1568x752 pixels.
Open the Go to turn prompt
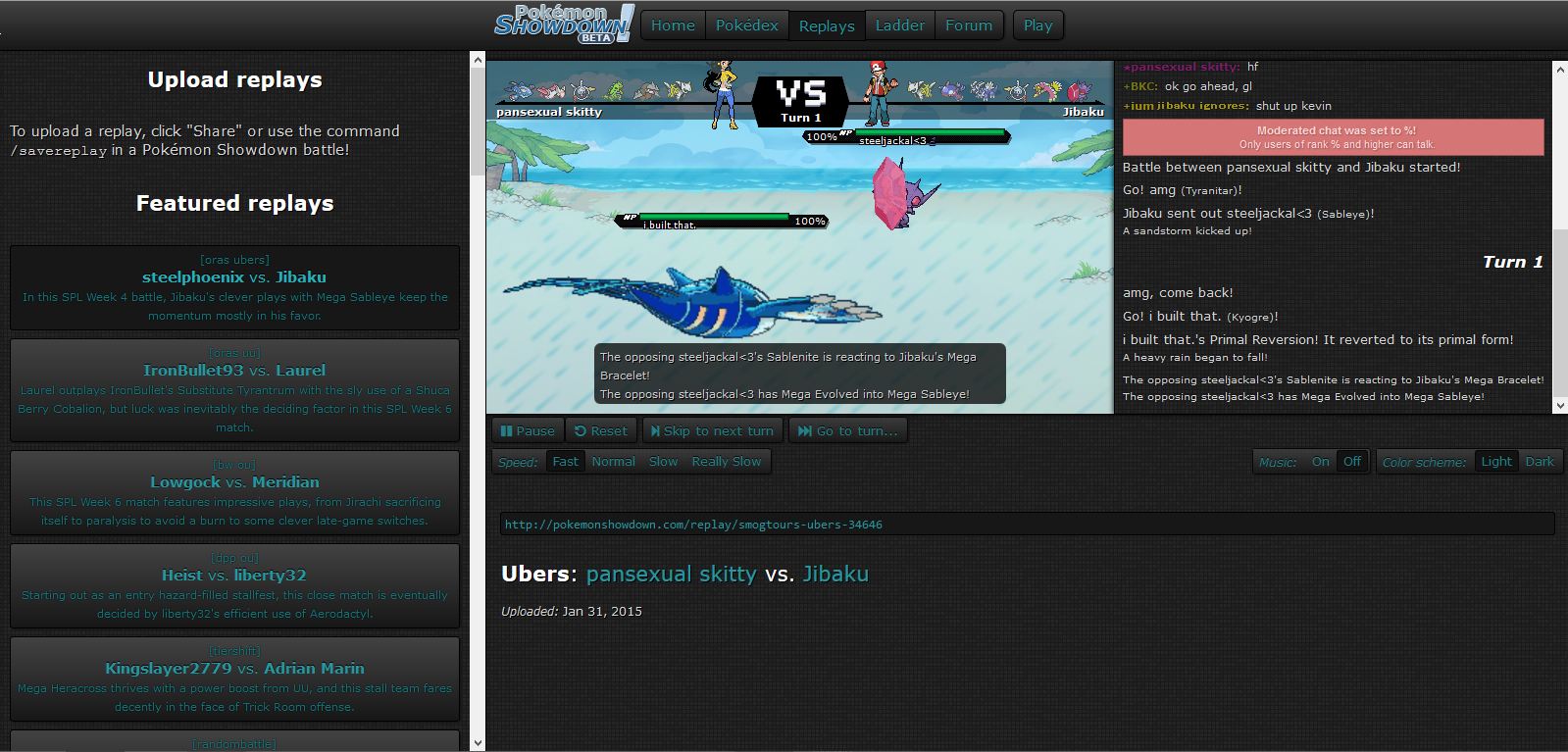847,430
